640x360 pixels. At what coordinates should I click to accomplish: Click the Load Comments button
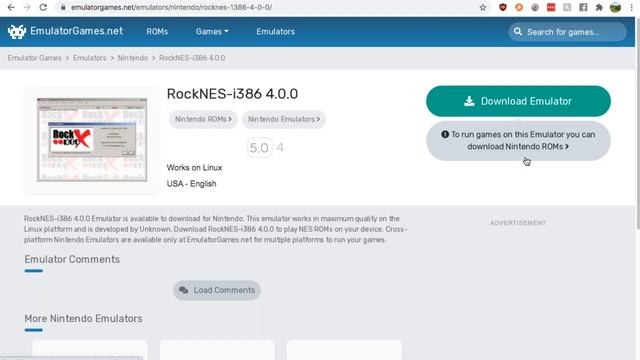pos(217,290)
